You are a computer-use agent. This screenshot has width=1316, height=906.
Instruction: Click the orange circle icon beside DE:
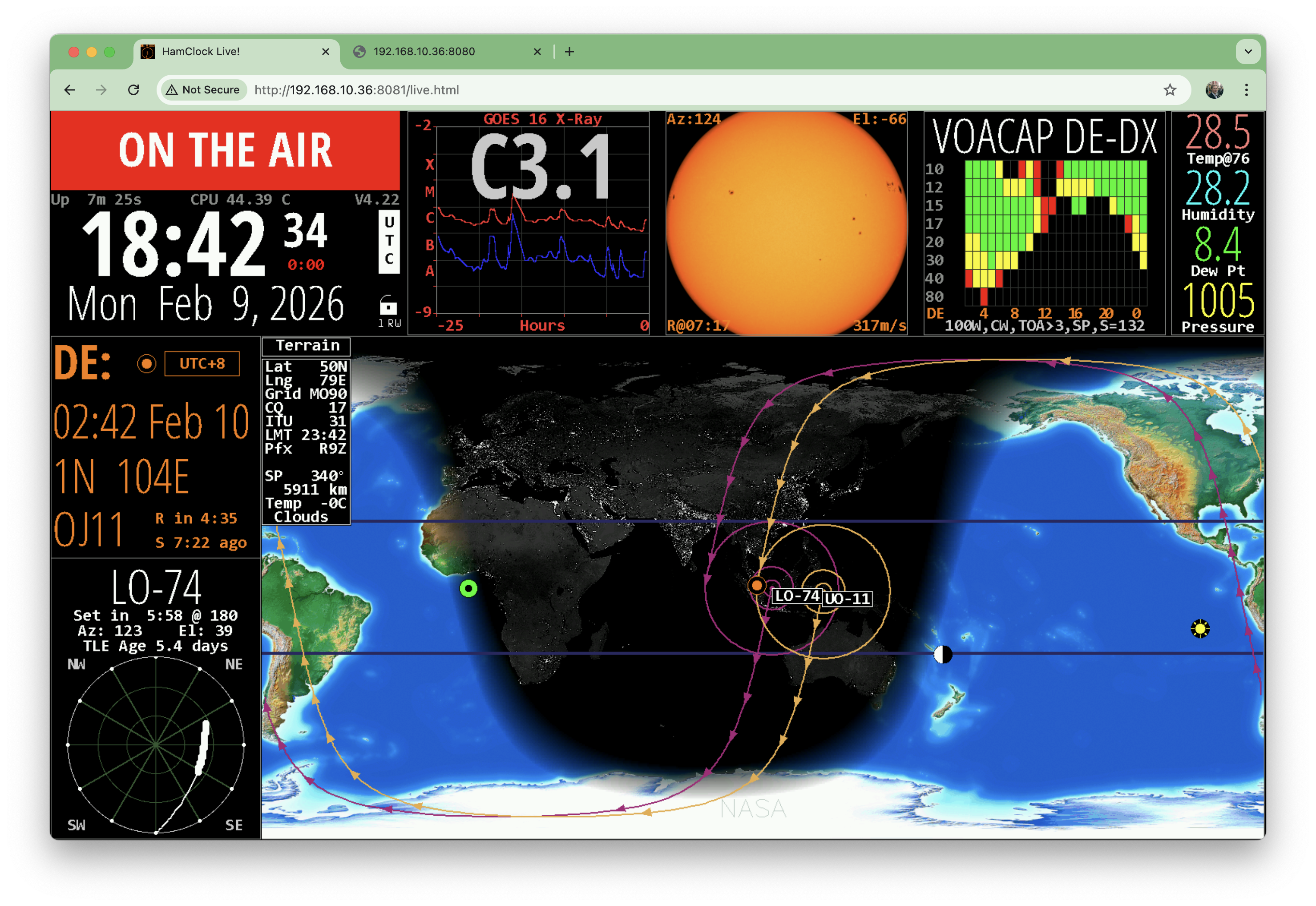click(146, 363)
